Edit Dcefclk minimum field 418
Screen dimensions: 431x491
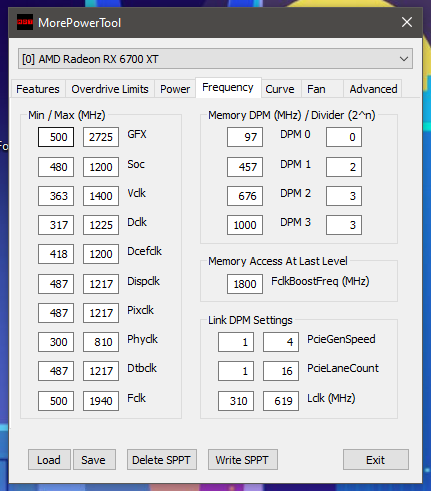[x=56, y=254]
